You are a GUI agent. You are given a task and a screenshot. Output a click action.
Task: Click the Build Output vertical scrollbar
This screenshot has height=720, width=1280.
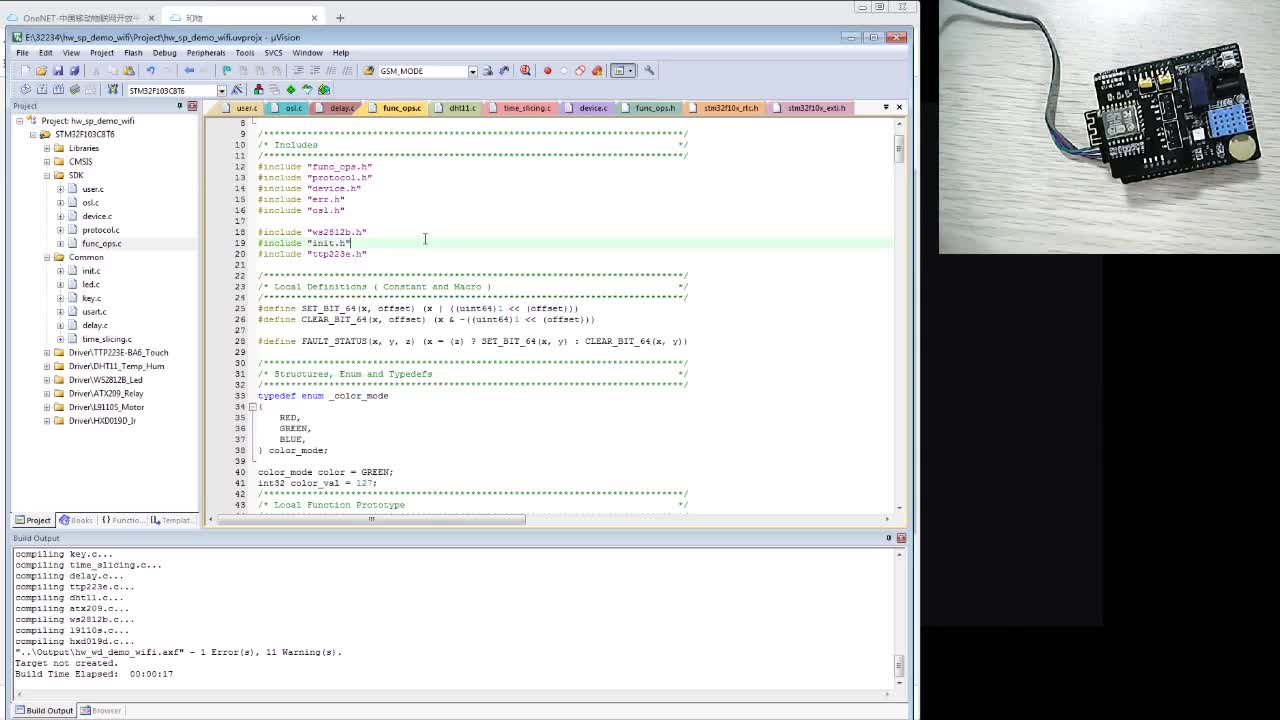pyautogui.click(x=899, y=618)
